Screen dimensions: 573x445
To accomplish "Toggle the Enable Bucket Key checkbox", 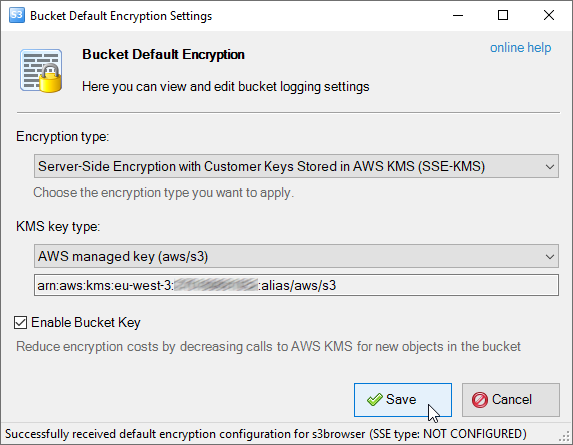I will coord(20,323).
